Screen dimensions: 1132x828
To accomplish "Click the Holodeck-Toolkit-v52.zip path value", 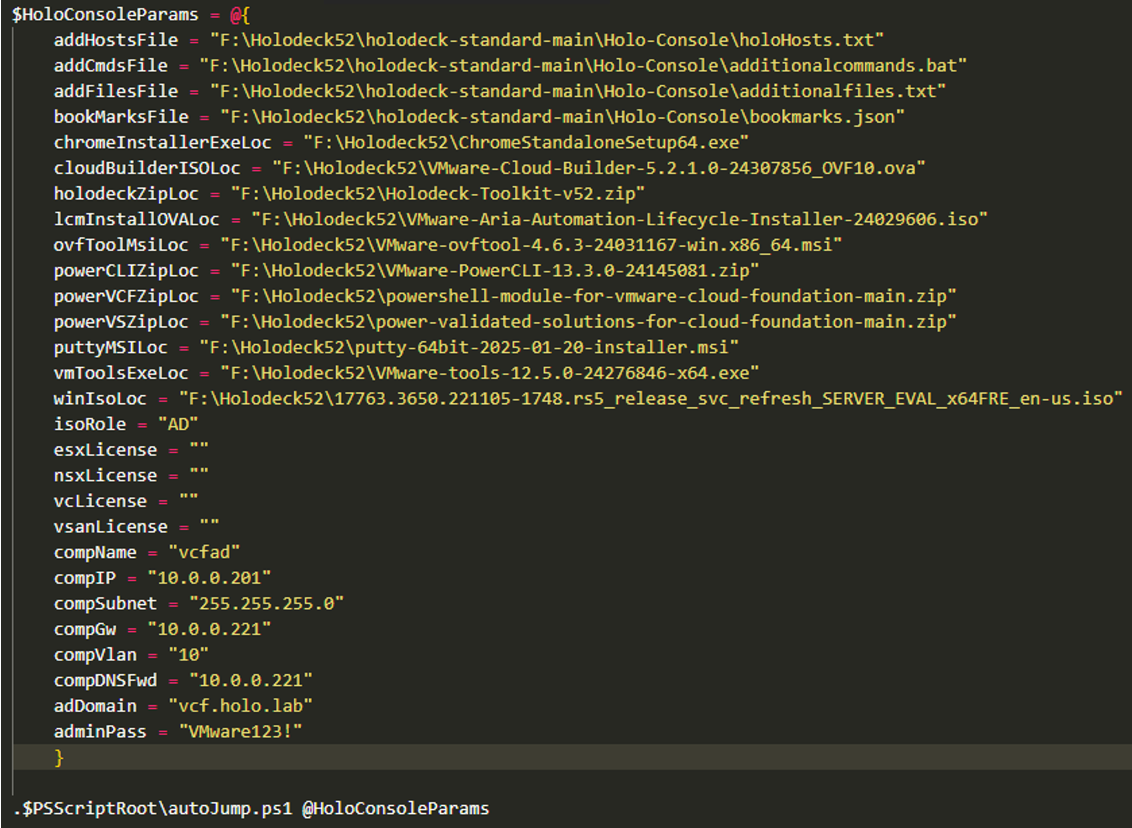I will (x=437, y=193).
